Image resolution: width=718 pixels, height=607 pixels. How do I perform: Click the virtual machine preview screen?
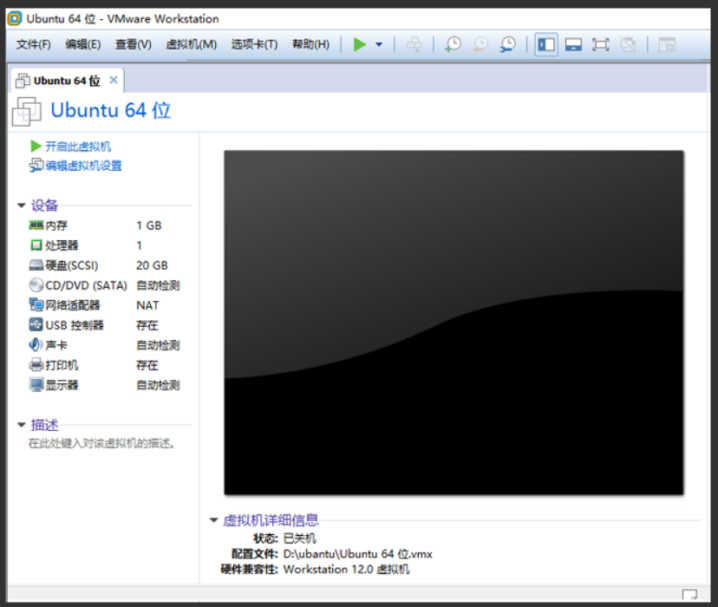click(x=454, y=323)
